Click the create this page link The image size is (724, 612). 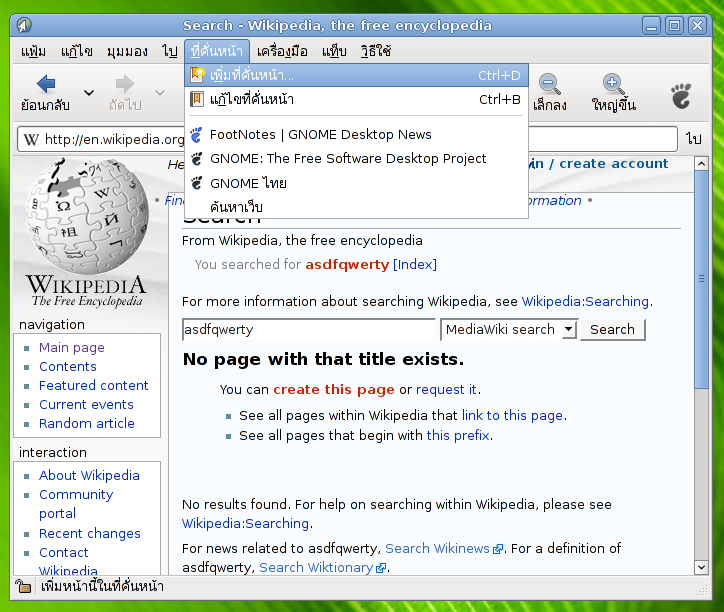pos(334,390)
